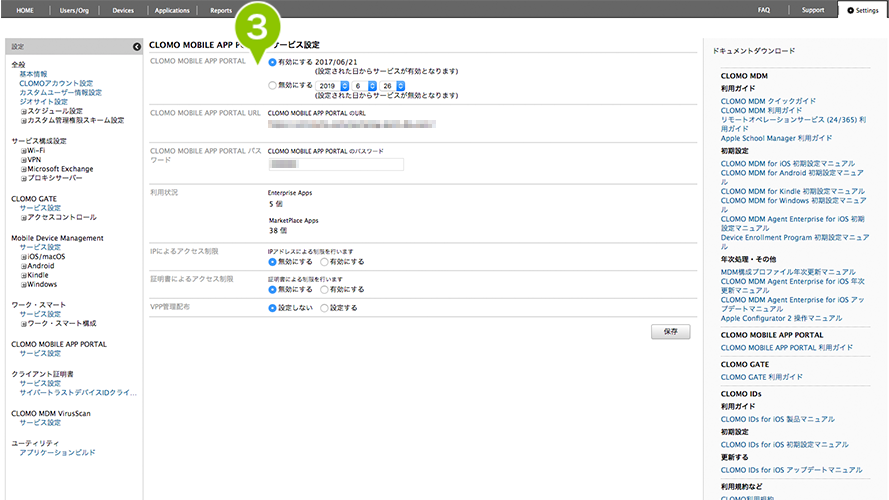Select 無効にする radio next to date selectors
This screenshot has height=500, width=889.
click(x=272, y=86)
